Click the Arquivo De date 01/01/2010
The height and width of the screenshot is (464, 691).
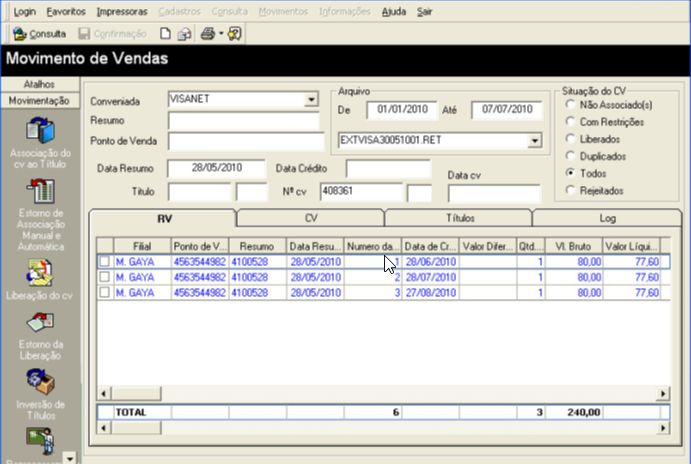click(402, 110)
